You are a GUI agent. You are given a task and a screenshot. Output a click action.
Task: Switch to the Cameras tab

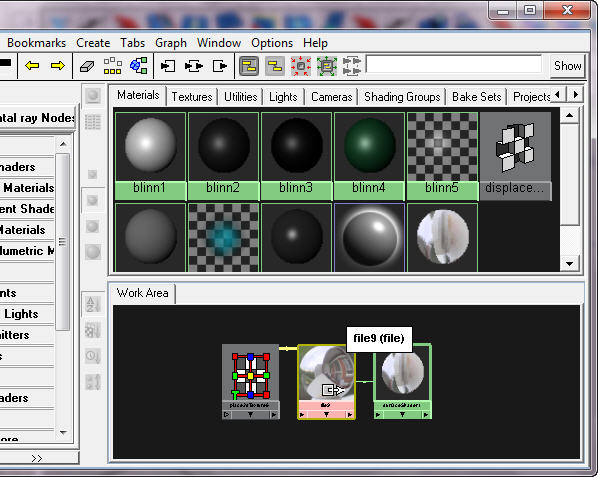(x=331, y=97)
